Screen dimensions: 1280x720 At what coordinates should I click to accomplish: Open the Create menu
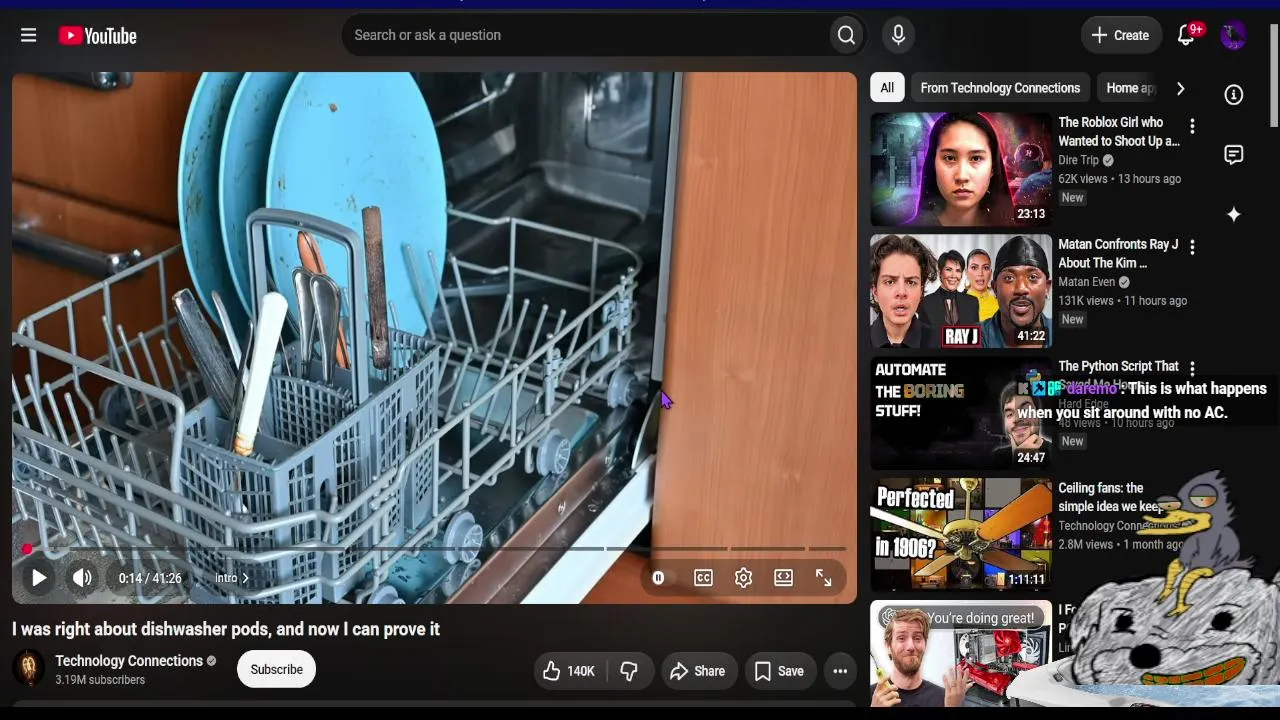coord(1121,35)
